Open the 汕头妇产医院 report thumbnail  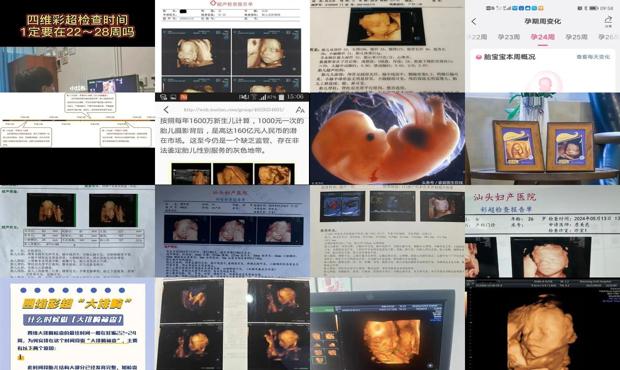tap(542, 231)
